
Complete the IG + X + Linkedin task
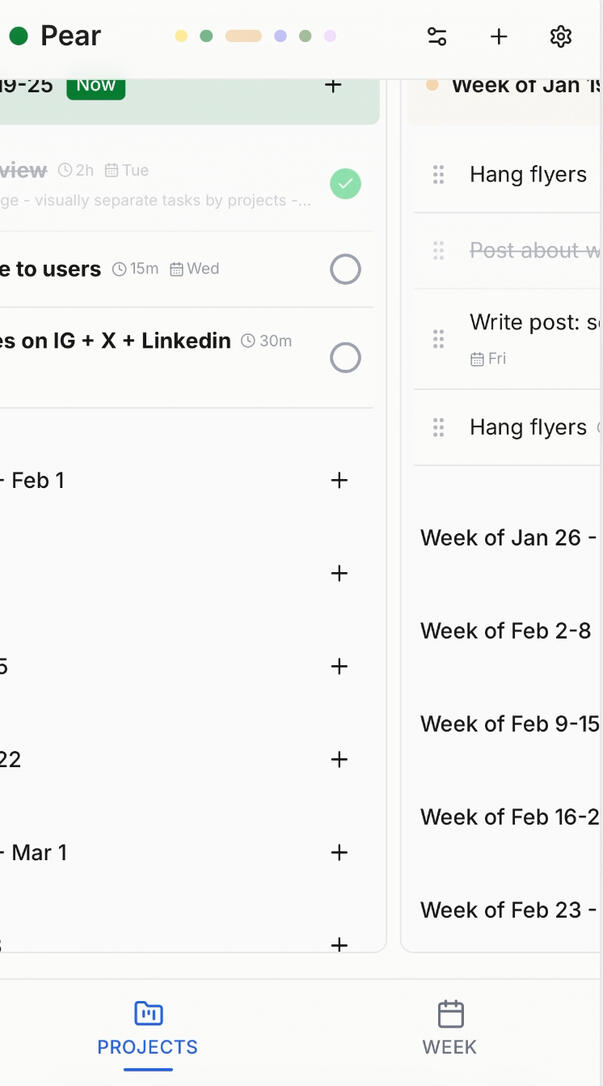[x=345, y=358]
